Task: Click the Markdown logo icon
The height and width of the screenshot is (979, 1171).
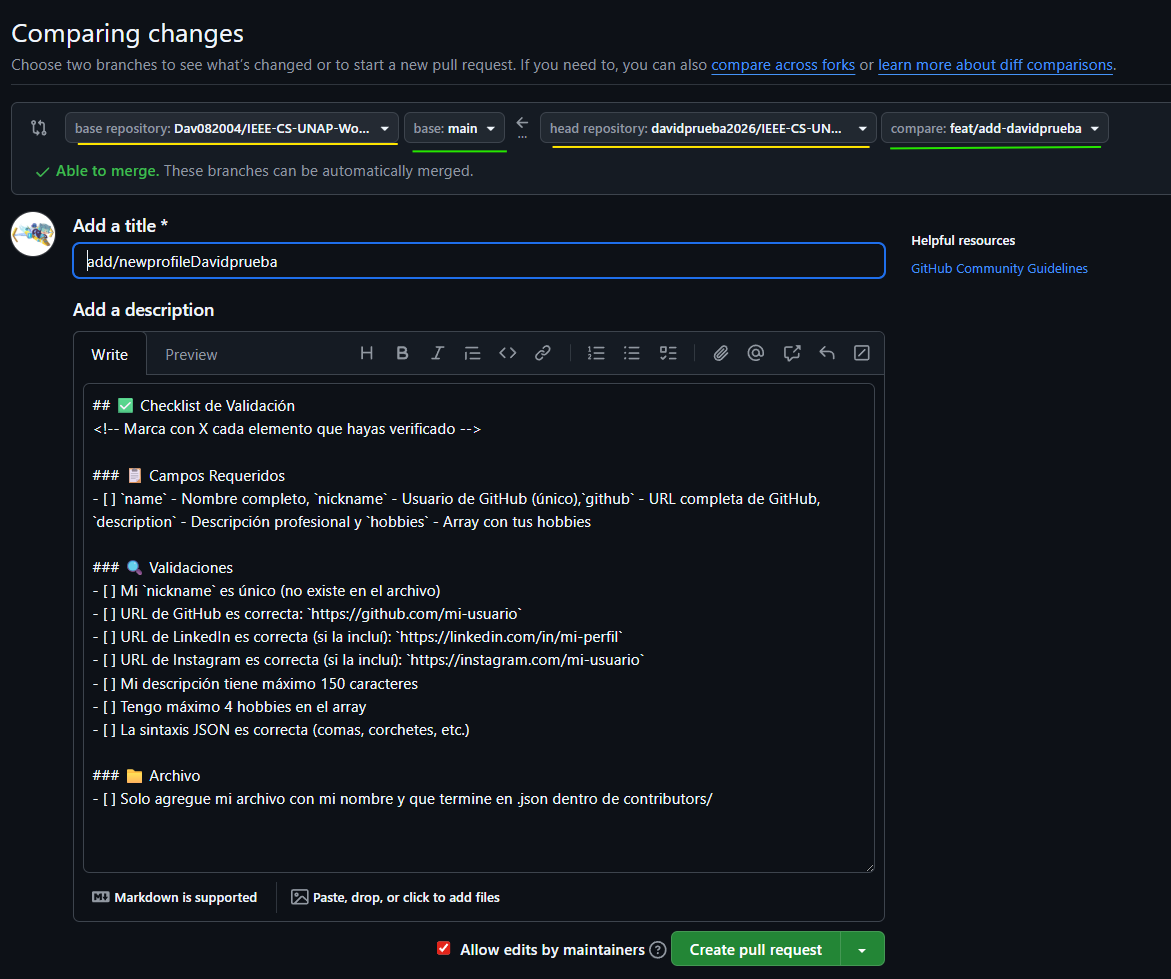Action: 101,897
